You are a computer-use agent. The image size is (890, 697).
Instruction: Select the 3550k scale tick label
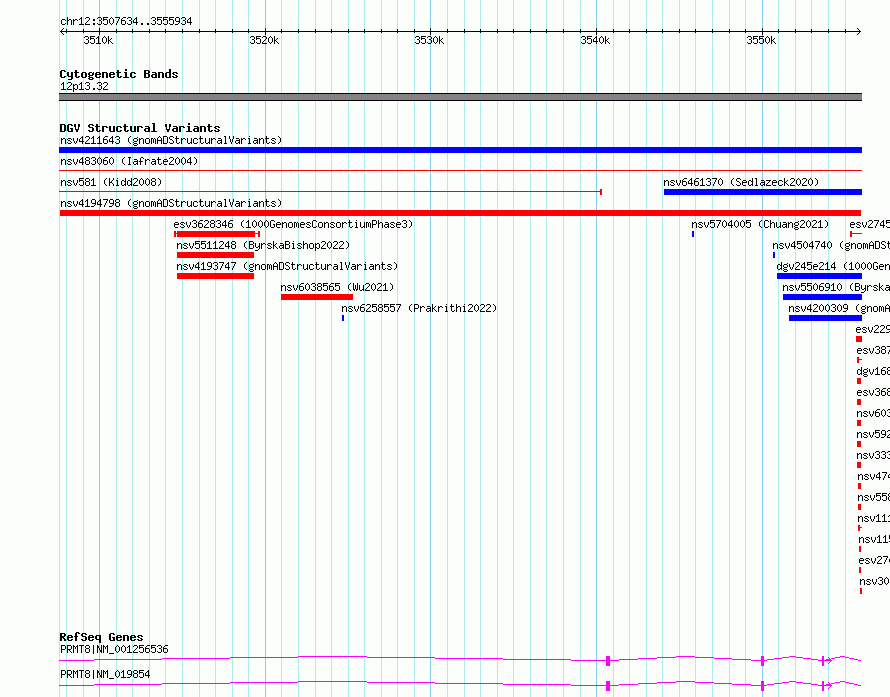[x=761, y=40]
